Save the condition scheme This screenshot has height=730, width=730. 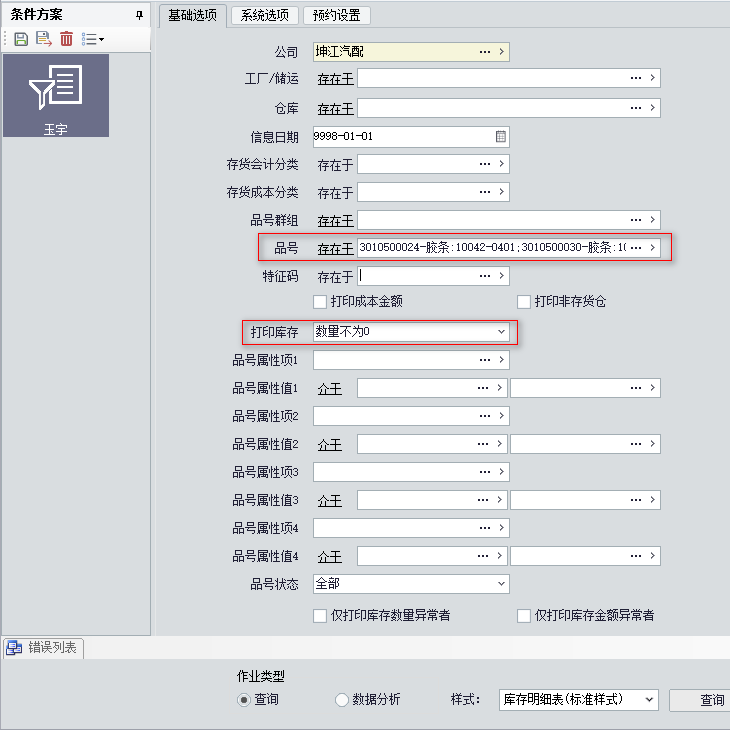click(21, 39)
